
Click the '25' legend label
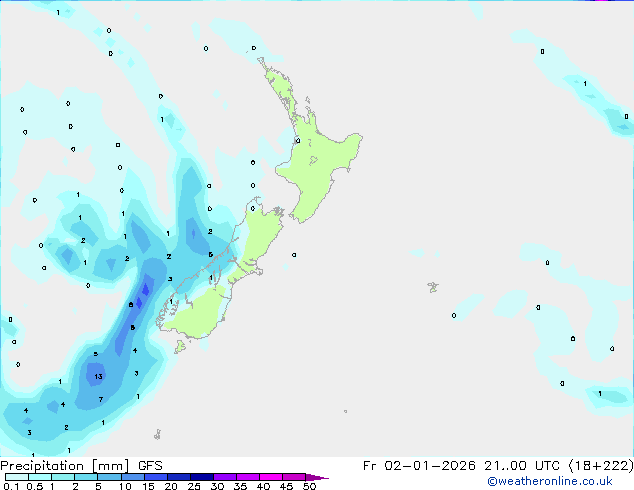pyautogui.click(x=194, y=486)
